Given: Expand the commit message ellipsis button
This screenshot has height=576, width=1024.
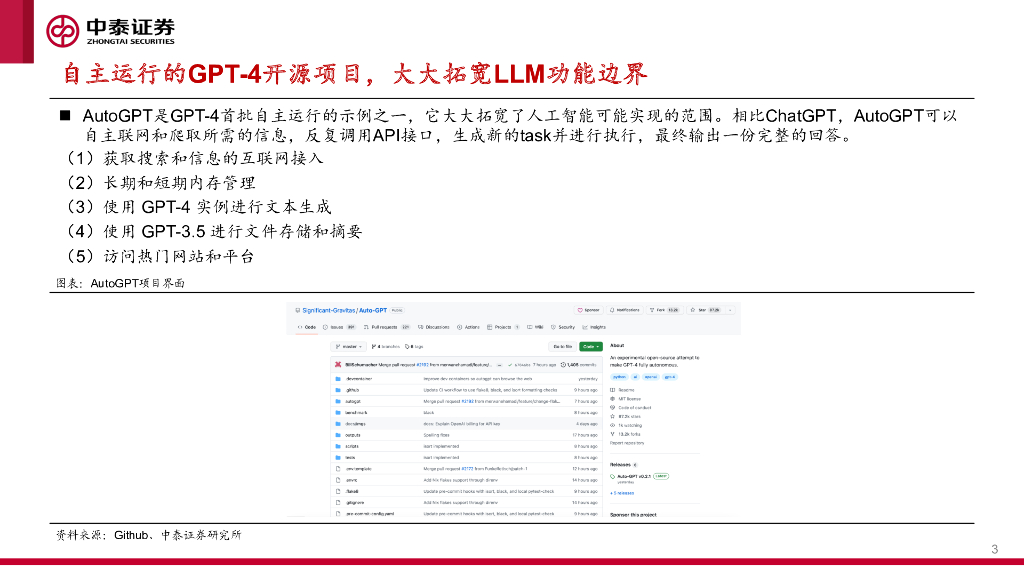Looking at the screenshot, I should click(x=500, y=365).
